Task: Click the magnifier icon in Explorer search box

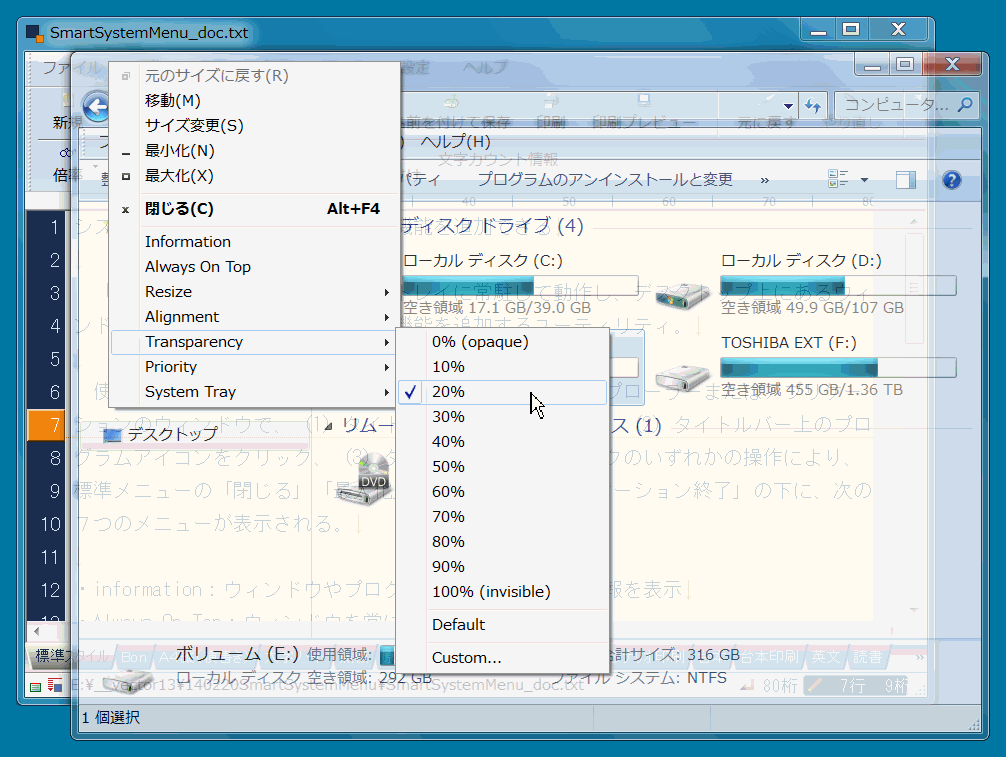Action: [964, 105]
